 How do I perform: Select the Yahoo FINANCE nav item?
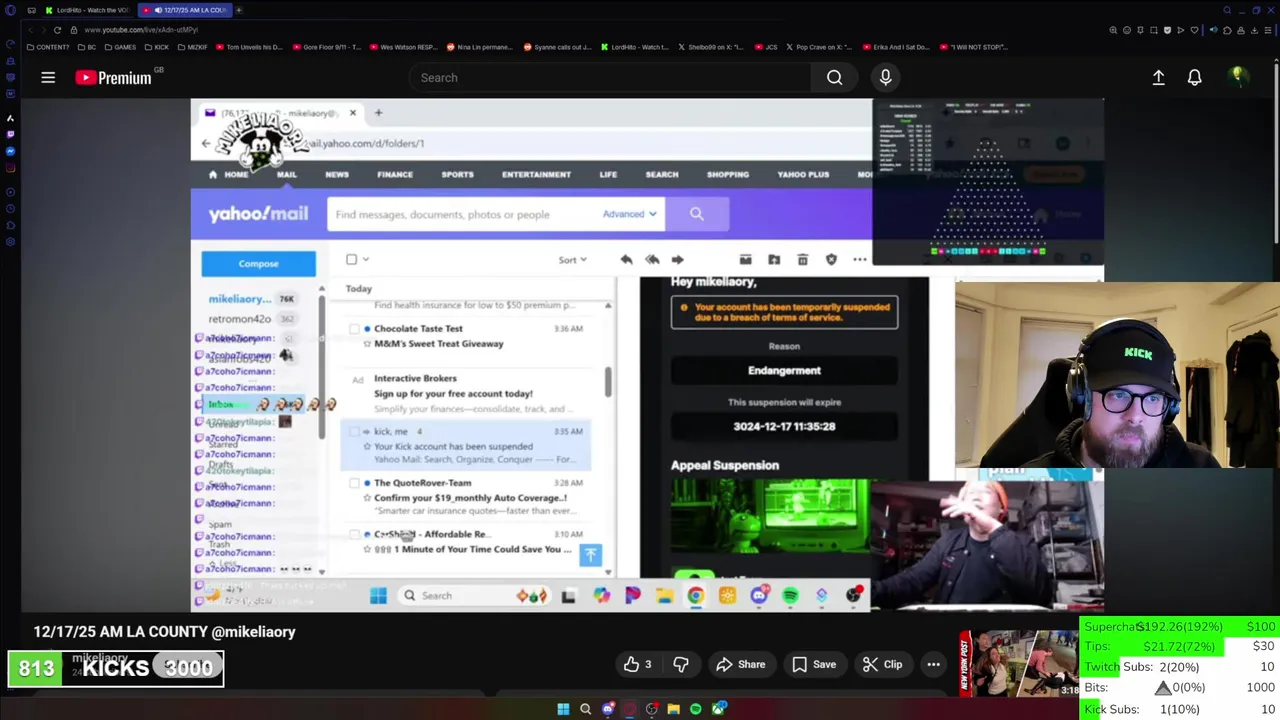(x=395, y=175)
